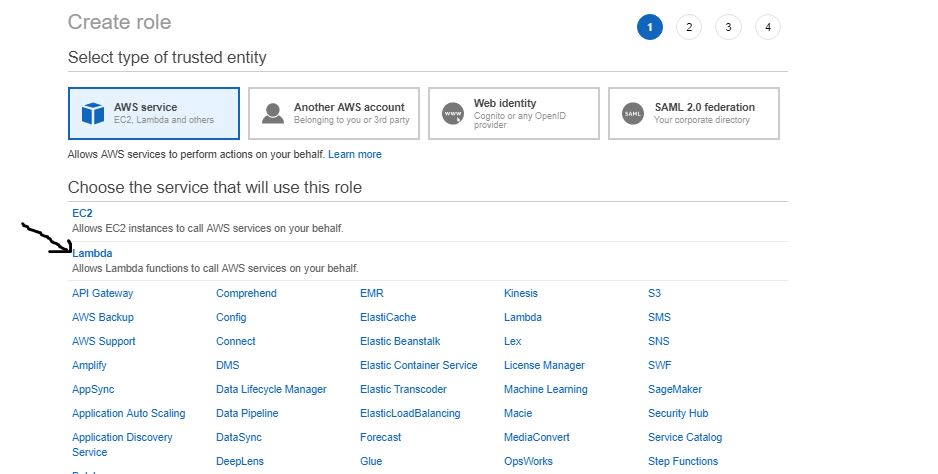
Task: Choose ElasticLoadBalancing service
Action: pos(410,413)
